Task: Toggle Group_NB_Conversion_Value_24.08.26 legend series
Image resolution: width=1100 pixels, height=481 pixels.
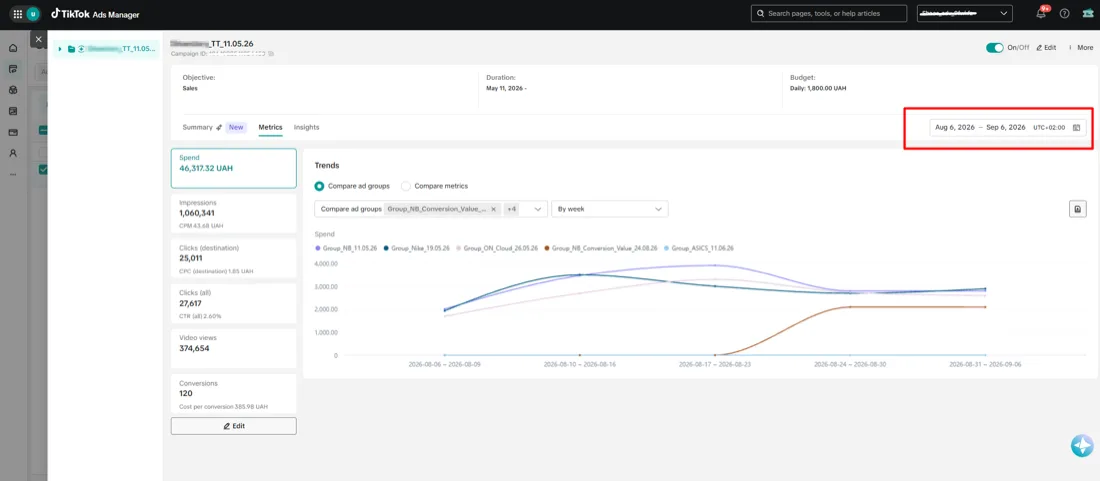Action: 602,248
